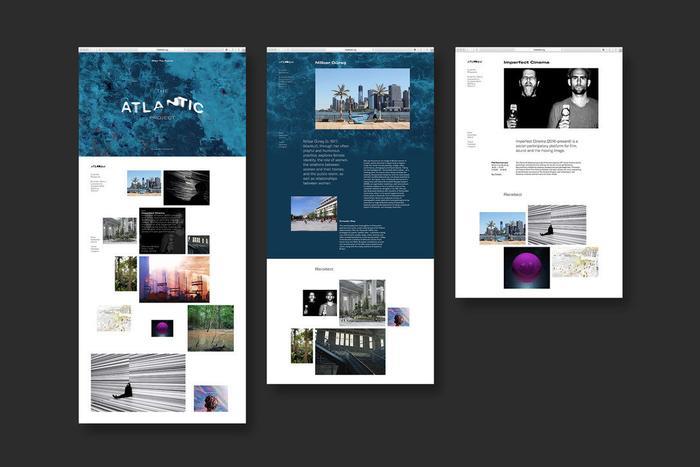The height and width of the screenshot is (467, 700).
Task: Open the pink scaffolding image on the homepage
Action: pyautogui.click(x=174, y=279)
